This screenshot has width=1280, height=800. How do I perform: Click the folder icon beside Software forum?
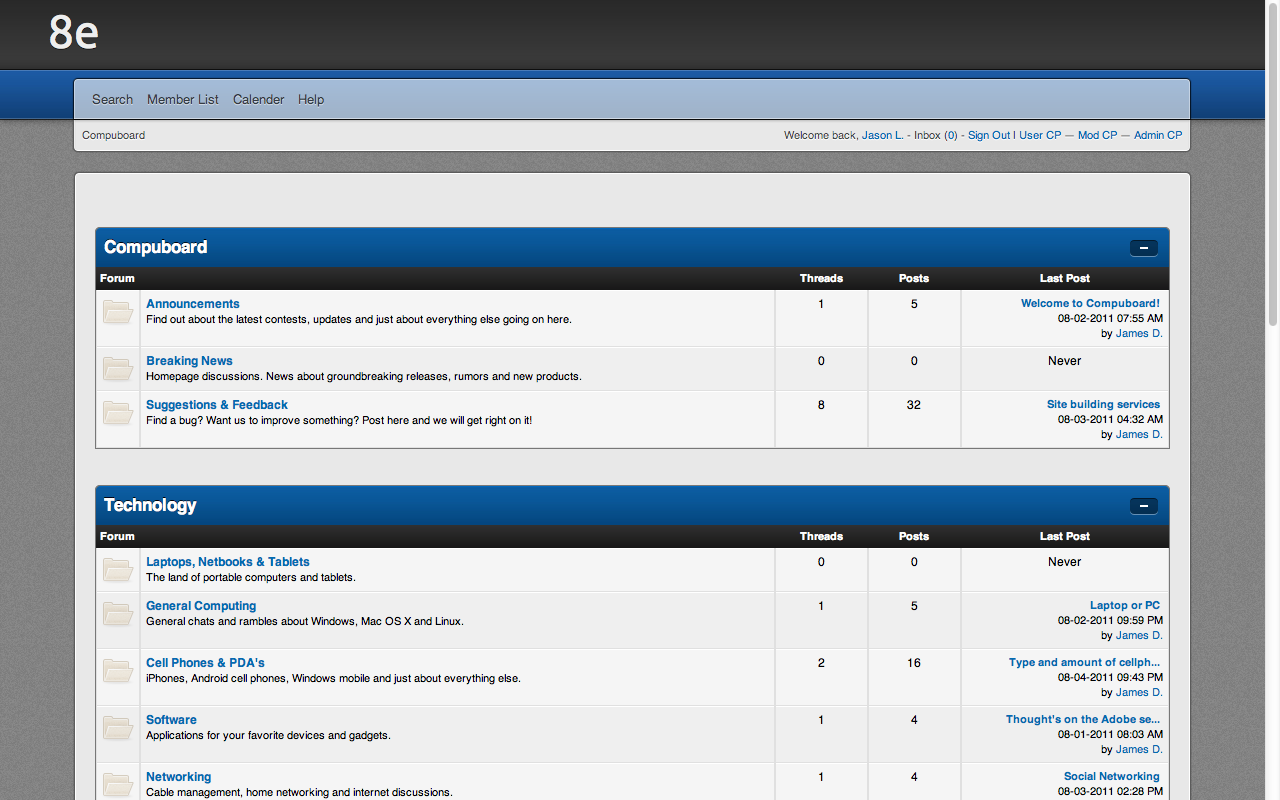[x=118, y=728]
